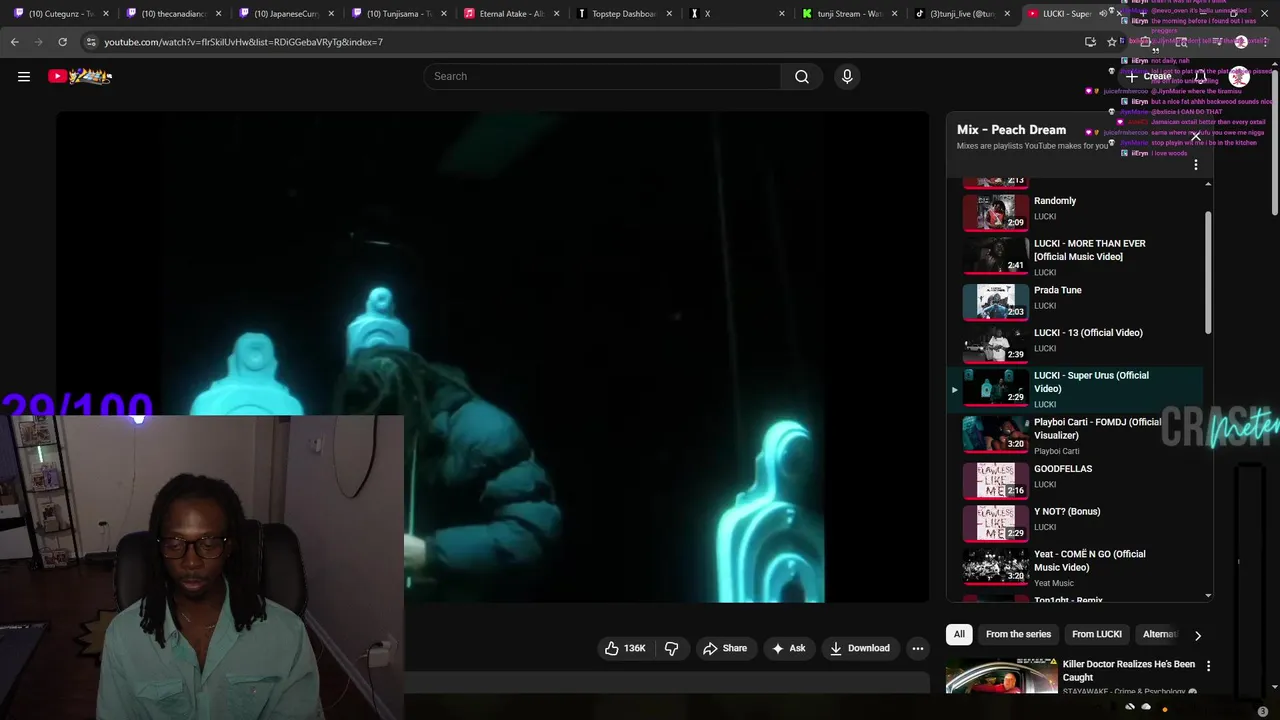Viewport: 1280px width, 720px height.
Task: Close the Mix - Peach Dream playlist panel
Action: (x=1196, y=135)
